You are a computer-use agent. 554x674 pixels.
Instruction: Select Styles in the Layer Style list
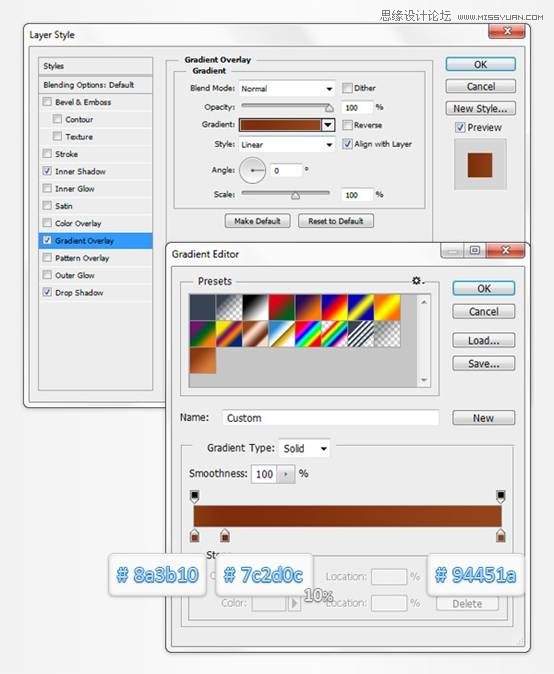[x=95, y=66]
